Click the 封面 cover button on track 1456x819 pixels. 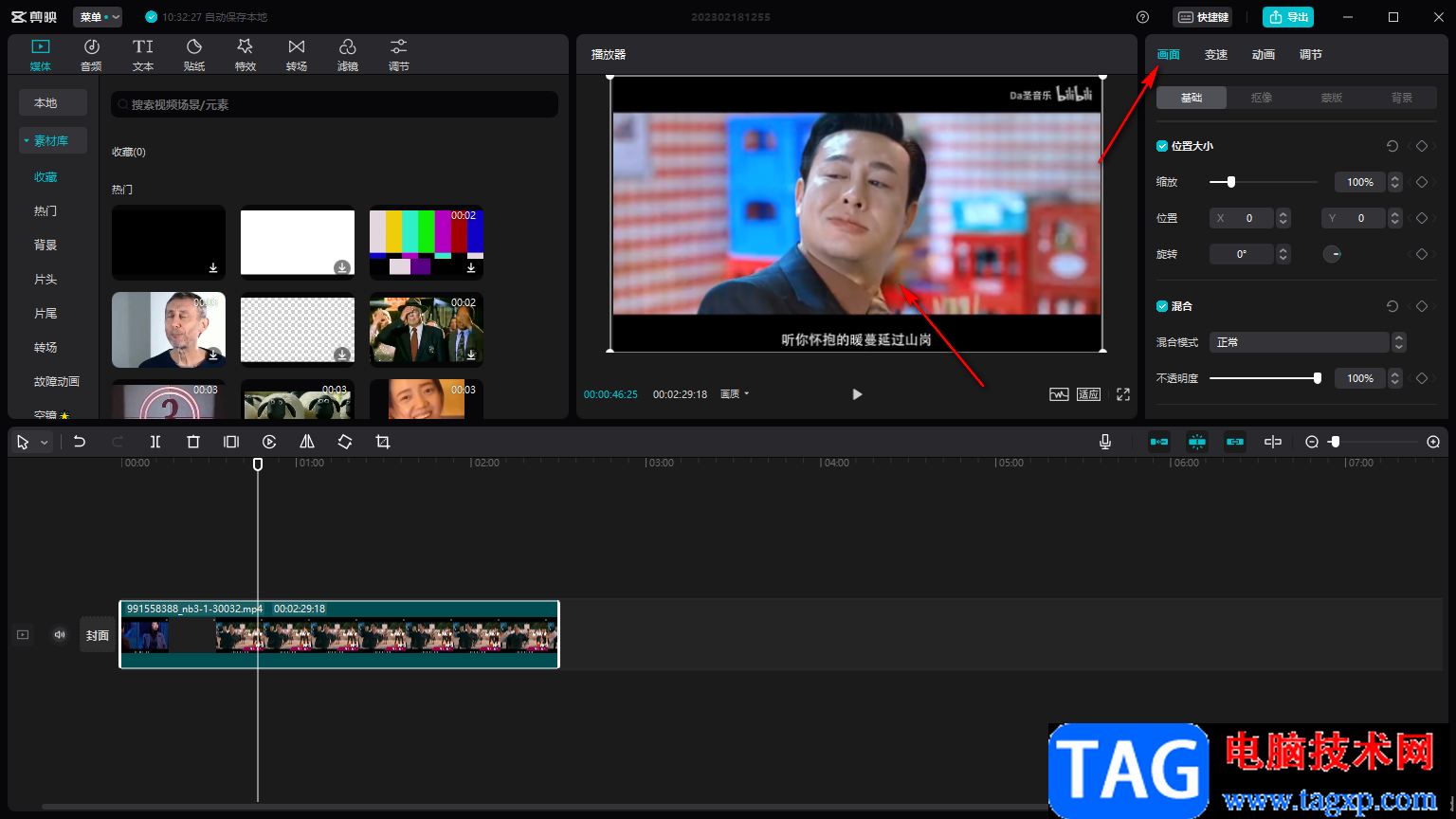pyautogui.click(x=98, y=635)
